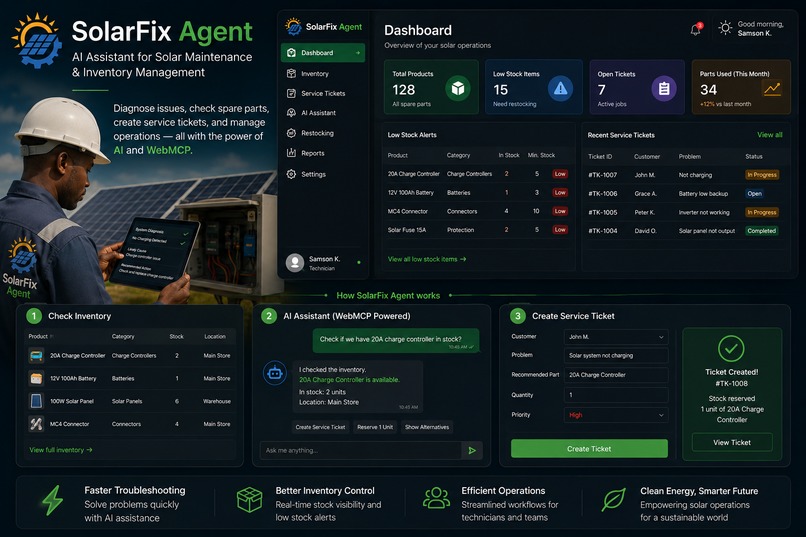806x537 pixels.
Task: Click ticket #TK-1005 ID
Action: pos(602,212)
